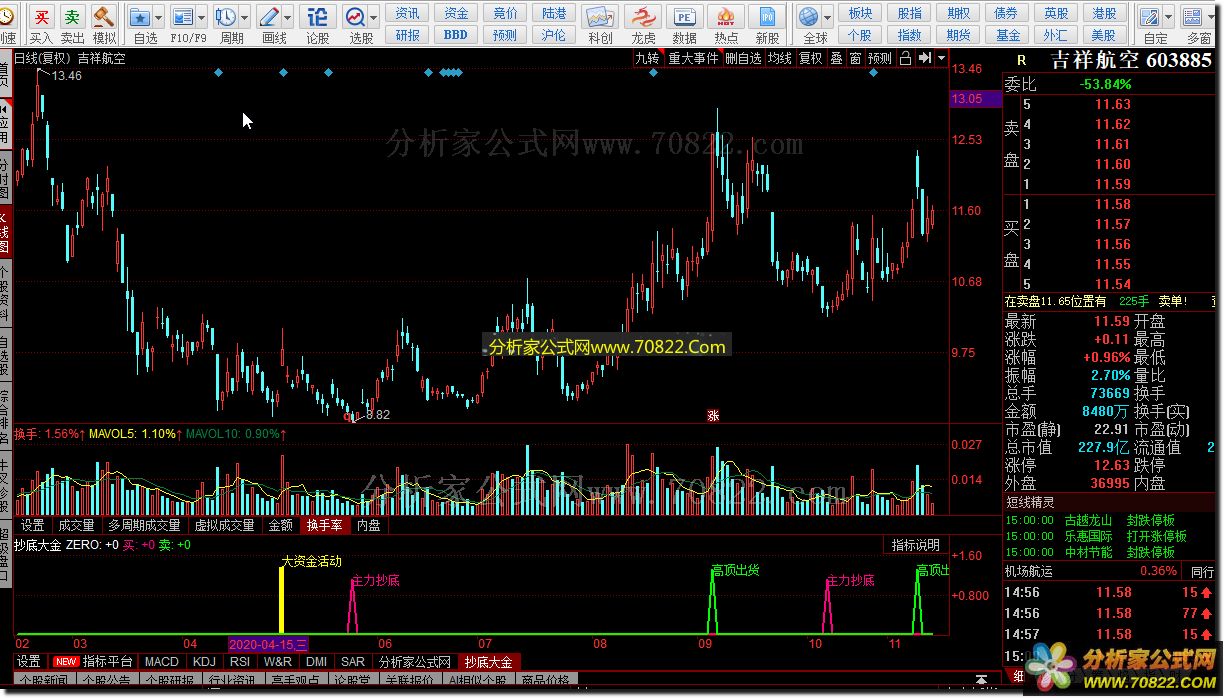The width and height of the screenshot is (1225, 698).
Task: Expand the 周期 period dropdown arrow
Action: [x=244, y=17]
